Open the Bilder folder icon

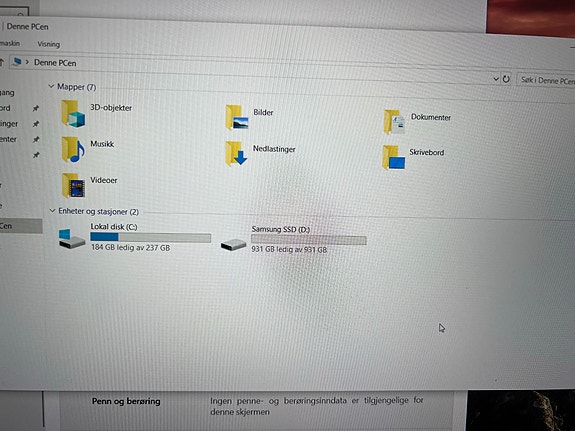coord(237,117)
